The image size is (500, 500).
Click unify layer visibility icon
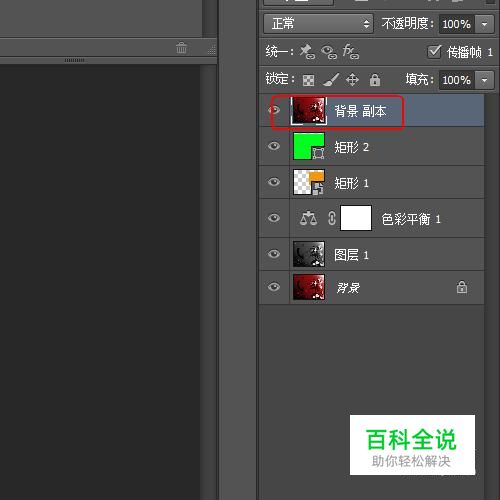pyautogui.click(x=329, y=52)
